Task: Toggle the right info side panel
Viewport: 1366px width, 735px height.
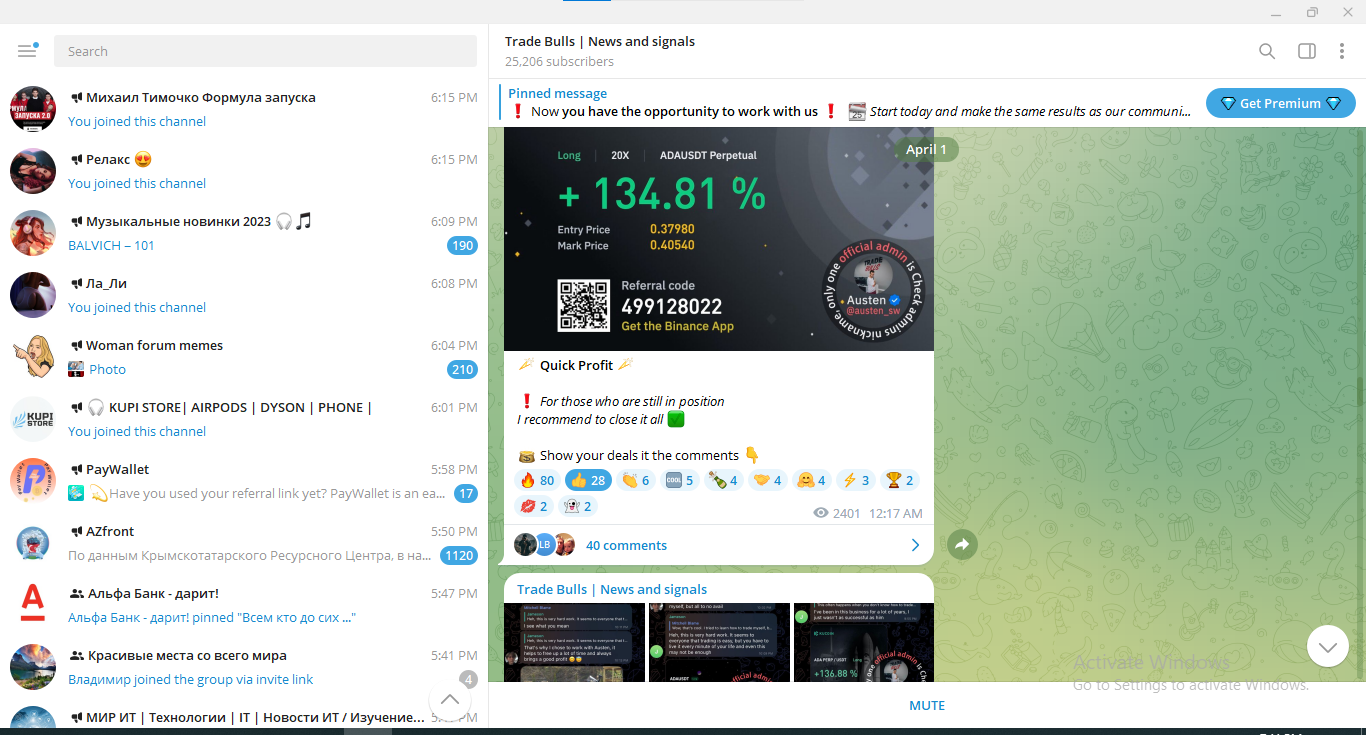Action: (1306, 51)
